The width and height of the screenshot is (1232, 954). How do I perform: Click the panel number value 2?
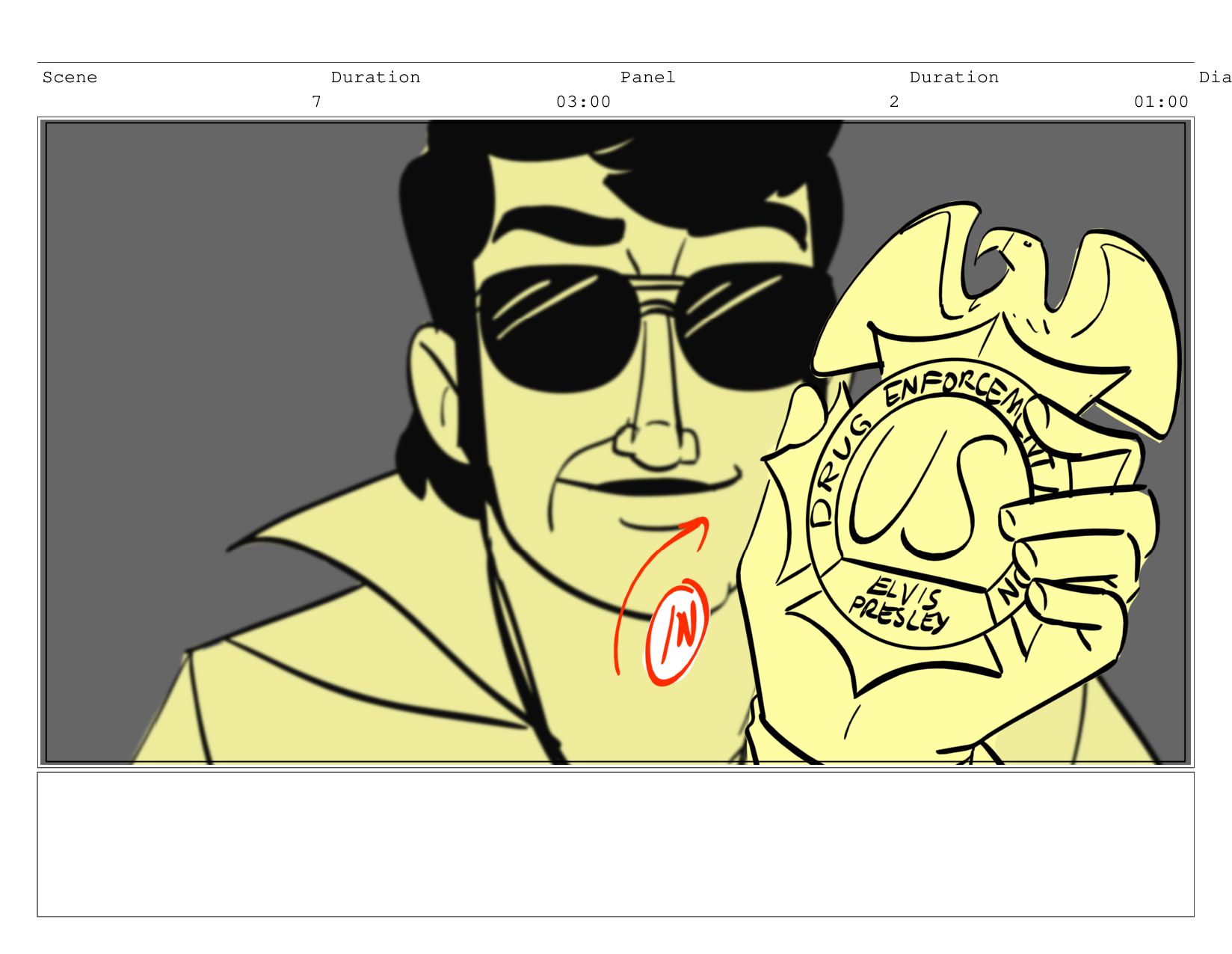point(894,102)
